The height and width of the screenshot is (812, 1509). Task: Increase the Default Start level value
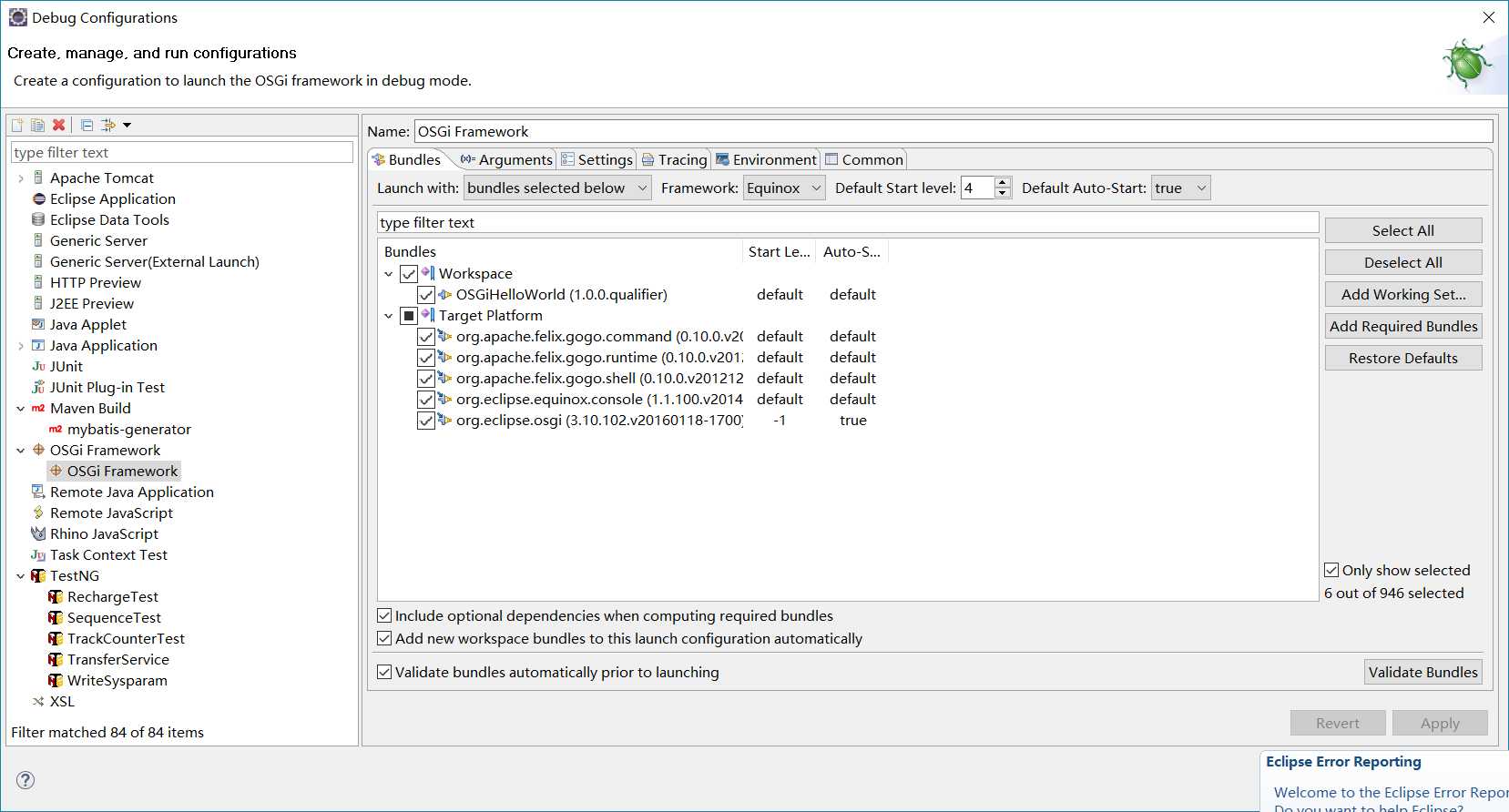[x=1003, y=182]
